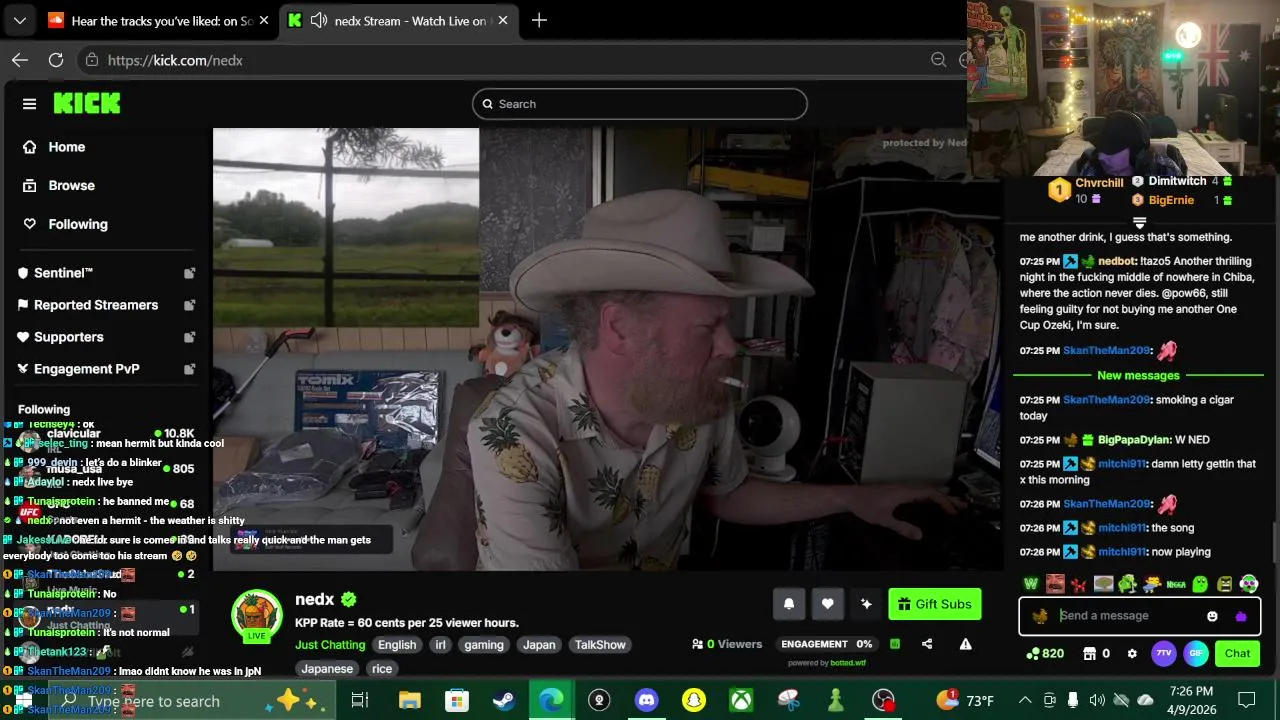Click the chat scrollbar

(1273, 544)
